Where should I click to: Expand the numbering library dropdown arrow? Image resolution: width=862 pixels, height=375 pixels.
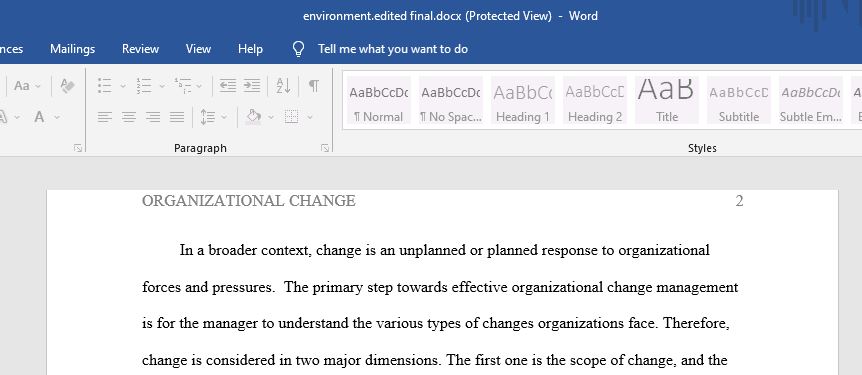(162, 86)
